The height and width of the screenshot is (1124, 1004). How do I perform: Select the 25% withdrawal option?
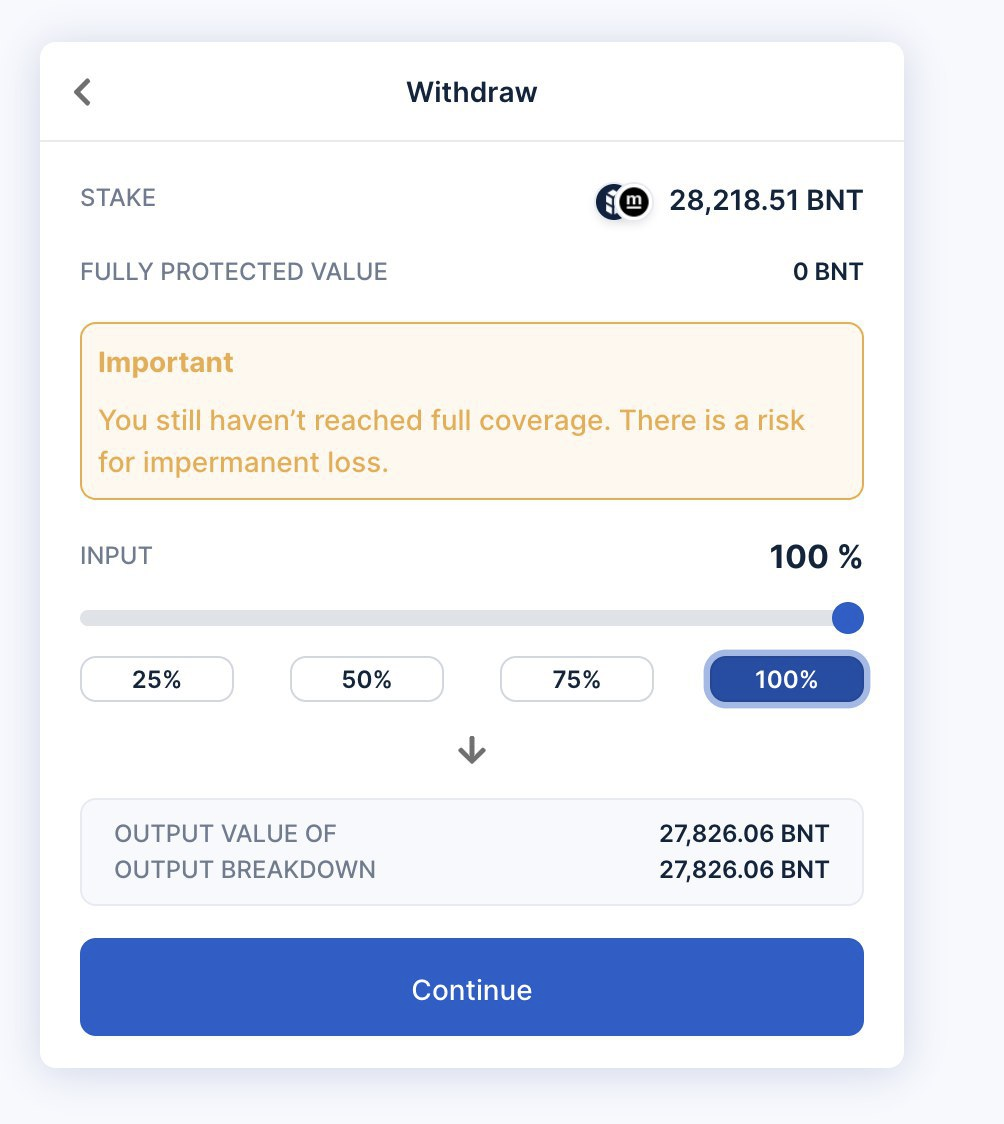point(156,679)
